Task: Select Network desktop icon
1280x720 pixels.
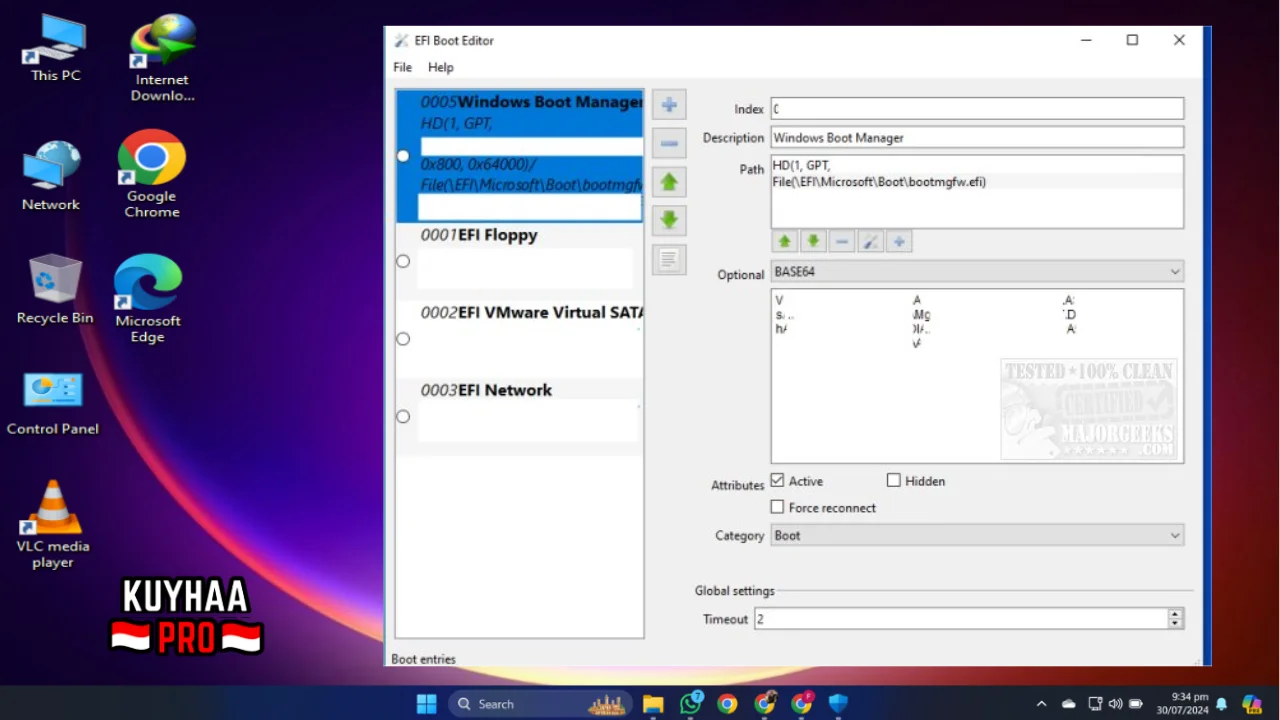Action: point(51,176)
